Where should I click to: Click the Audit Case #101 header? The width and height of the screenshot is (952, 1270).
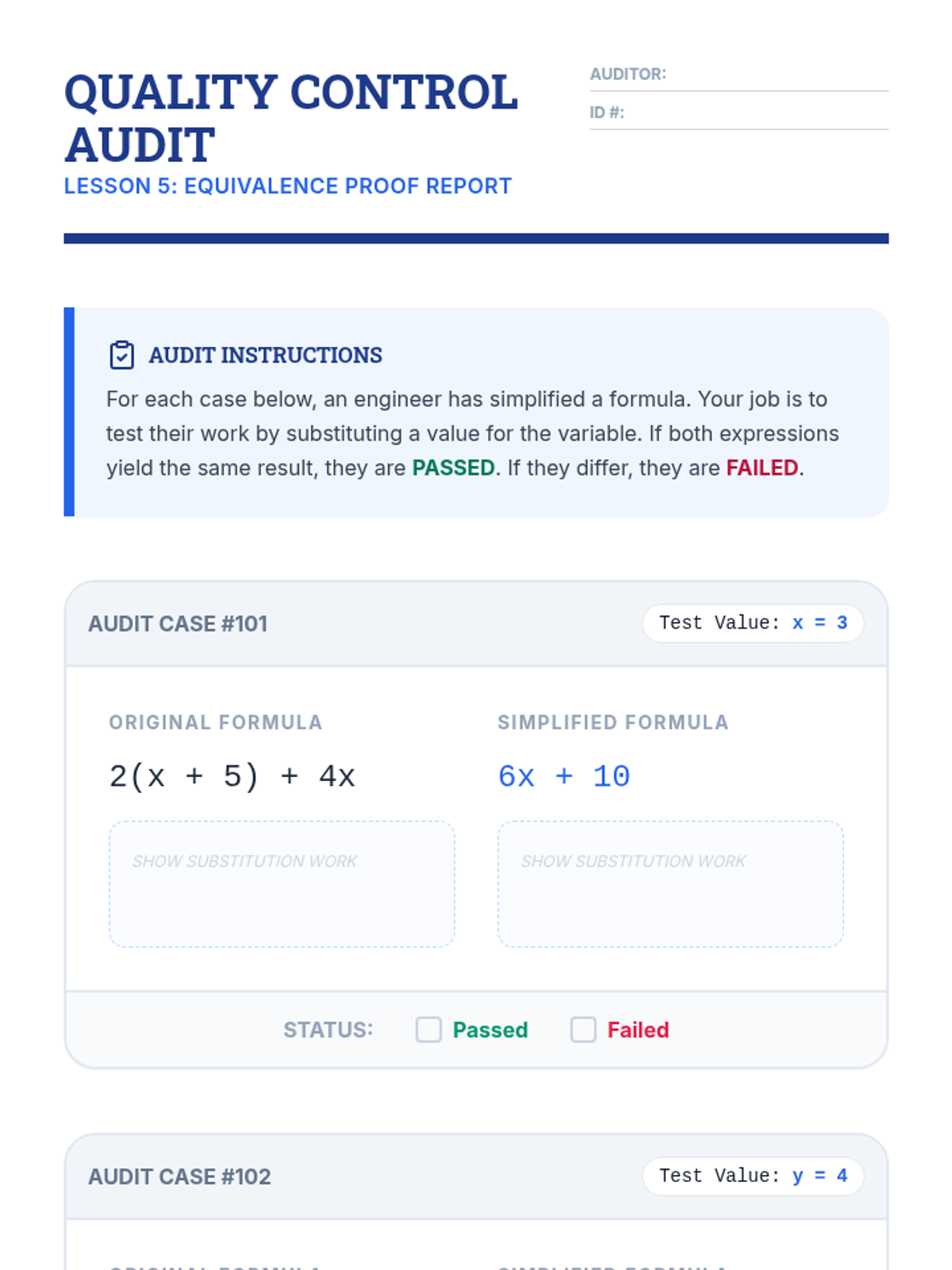178,624
